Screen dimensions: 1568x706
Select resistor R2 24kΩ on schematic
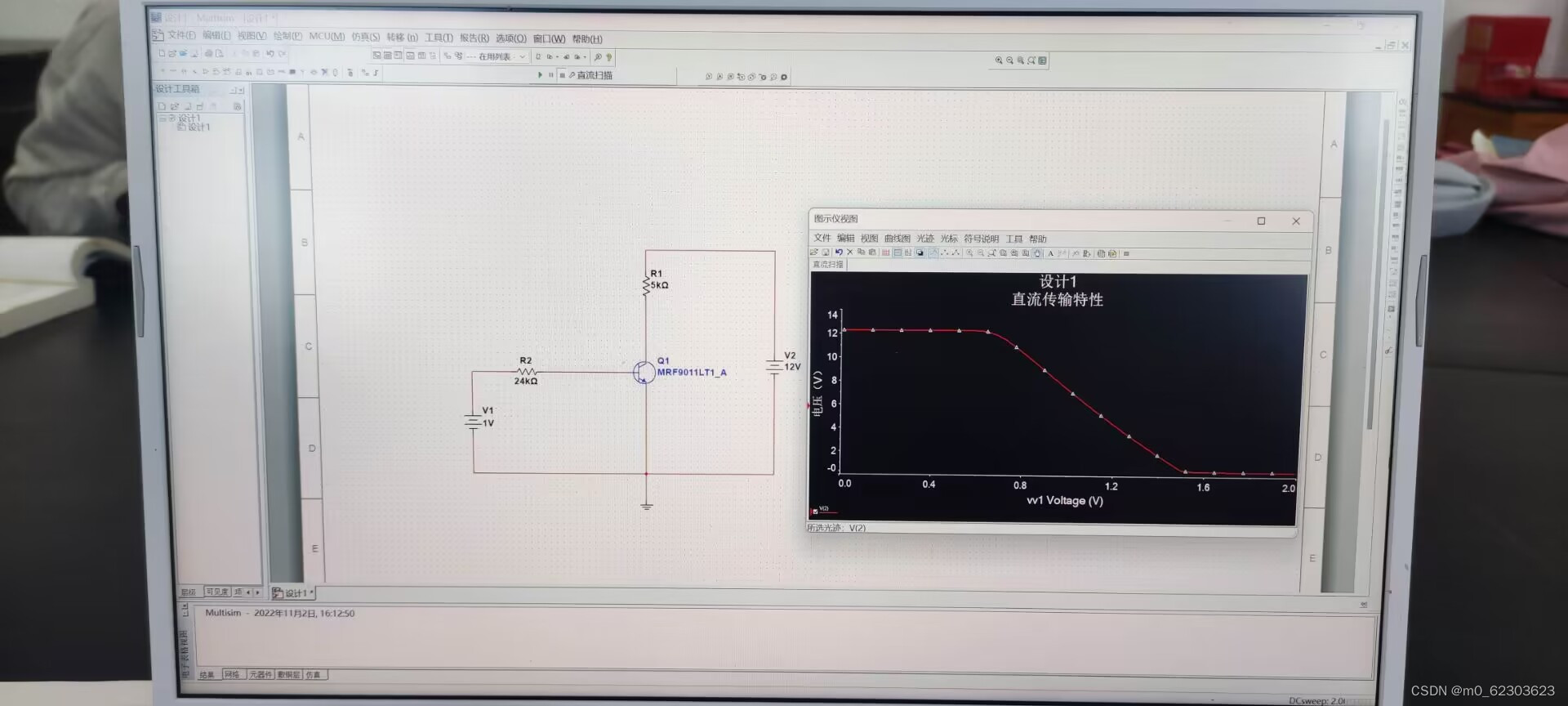(527, 372)
